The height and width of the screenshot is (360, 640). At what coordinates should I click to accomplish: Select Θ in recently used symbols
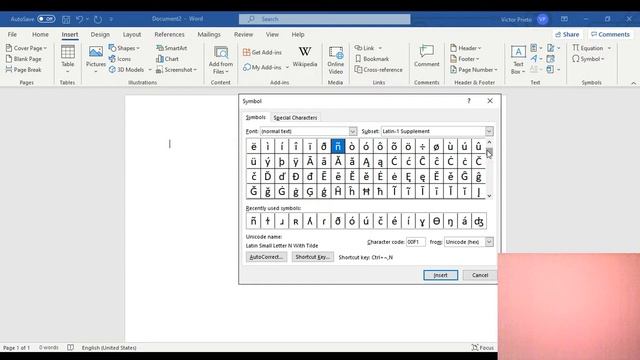436,221
